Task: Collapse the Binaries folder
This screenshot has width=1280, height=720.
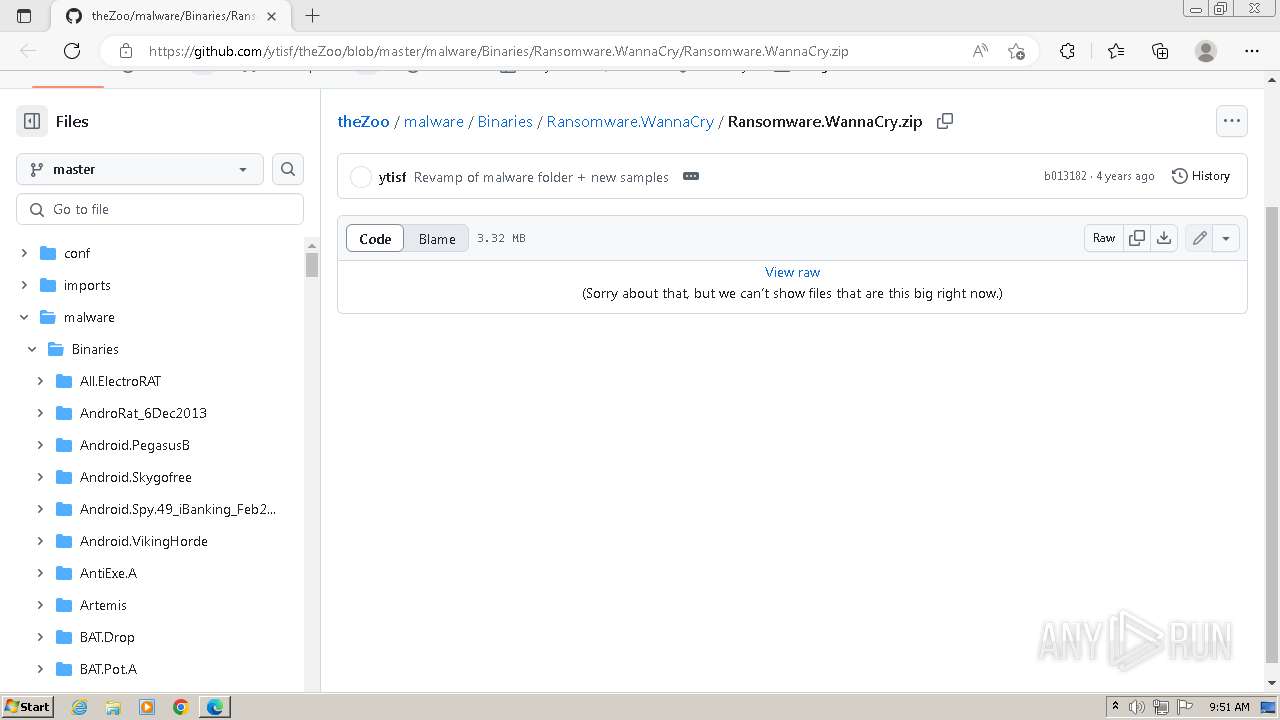Action: [x=32, y=349]
